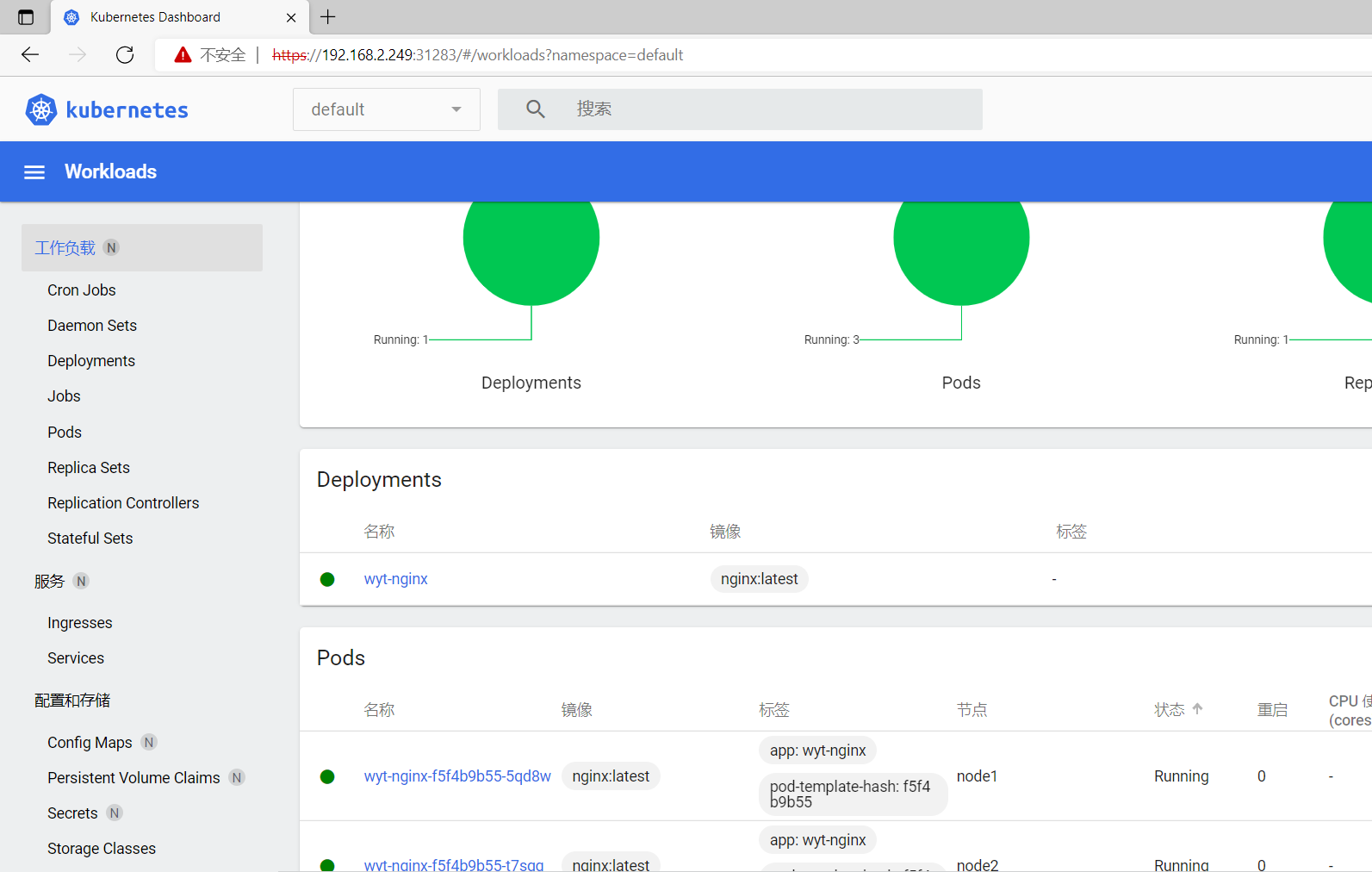This screenshot has width=1372, height=872.
Task: Open Replication Controllers in sidebar
Action: point(123,503)
